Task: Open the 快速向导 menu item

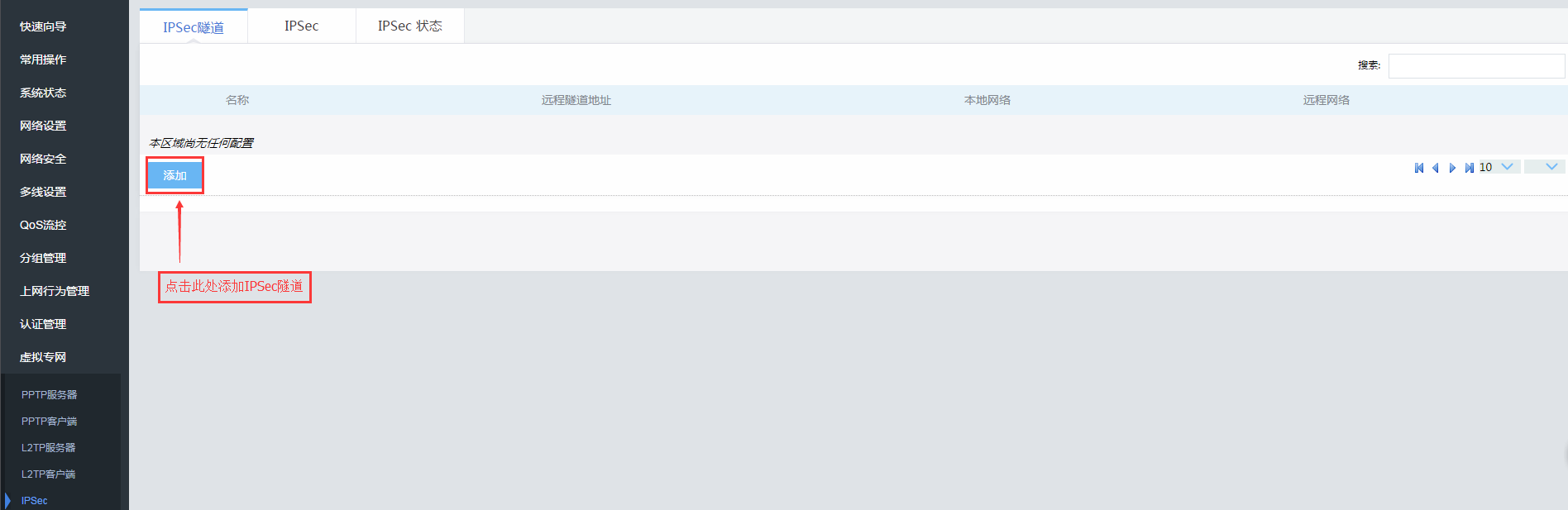Action: click(43, 26)
